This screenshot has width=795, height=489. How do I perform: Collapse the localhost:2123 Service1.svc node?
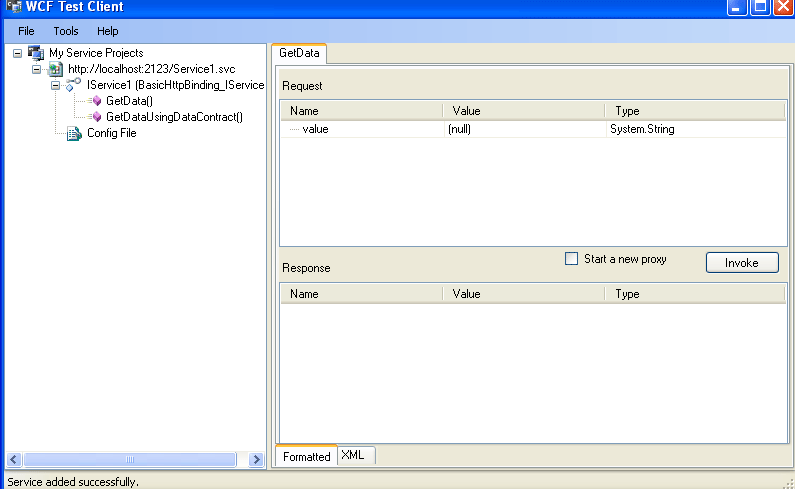point(37,69)
